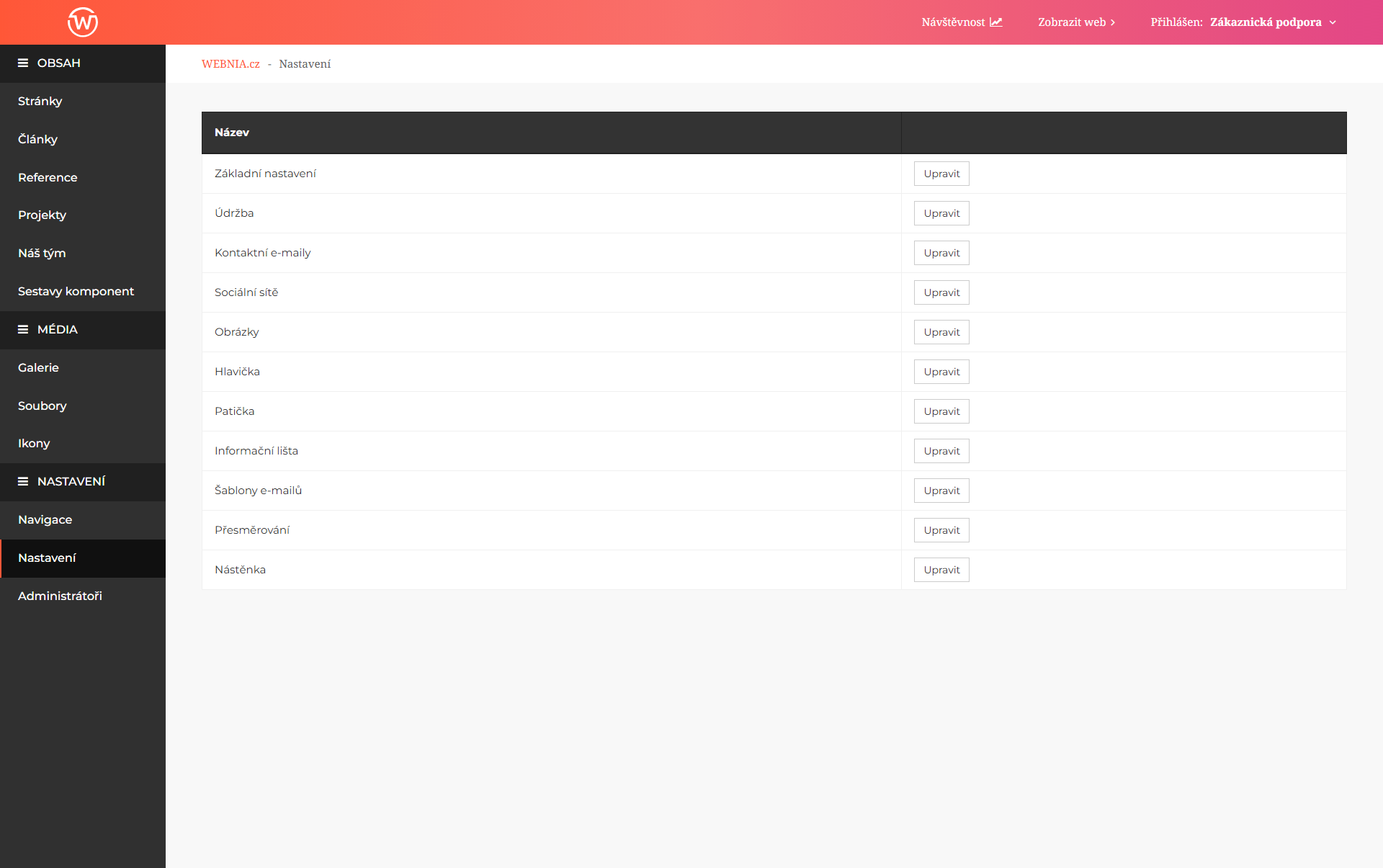Click the Informační lišta row name

[256, 451]
